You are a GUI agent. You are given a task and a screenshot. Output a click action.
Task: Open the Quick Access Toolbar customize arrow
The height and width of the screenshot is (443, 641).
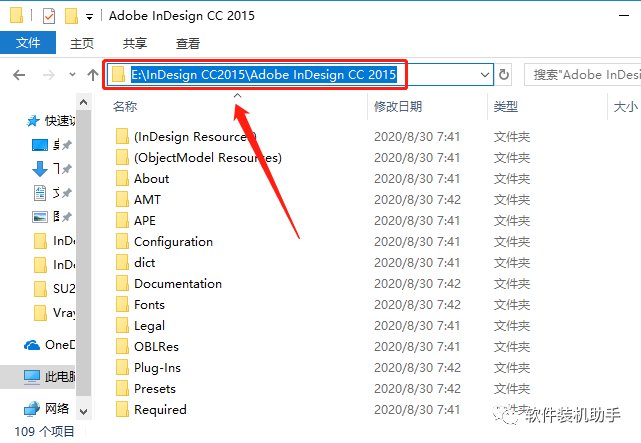(89, 17)
